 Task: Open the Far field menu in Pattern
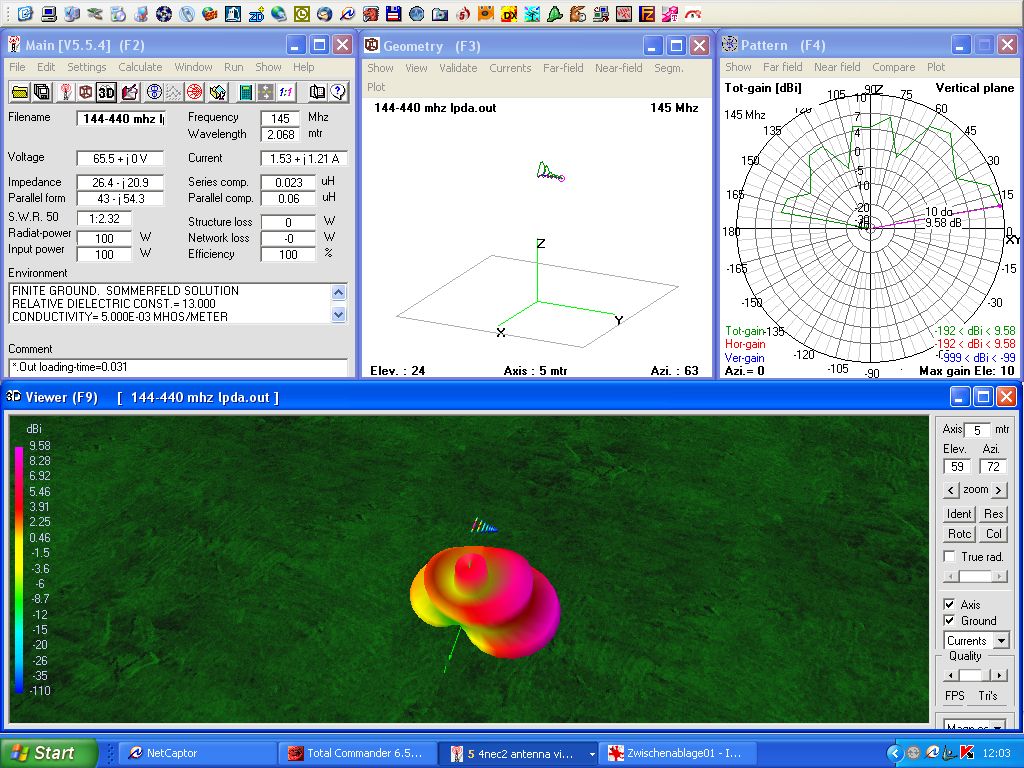tap(782, 67)
